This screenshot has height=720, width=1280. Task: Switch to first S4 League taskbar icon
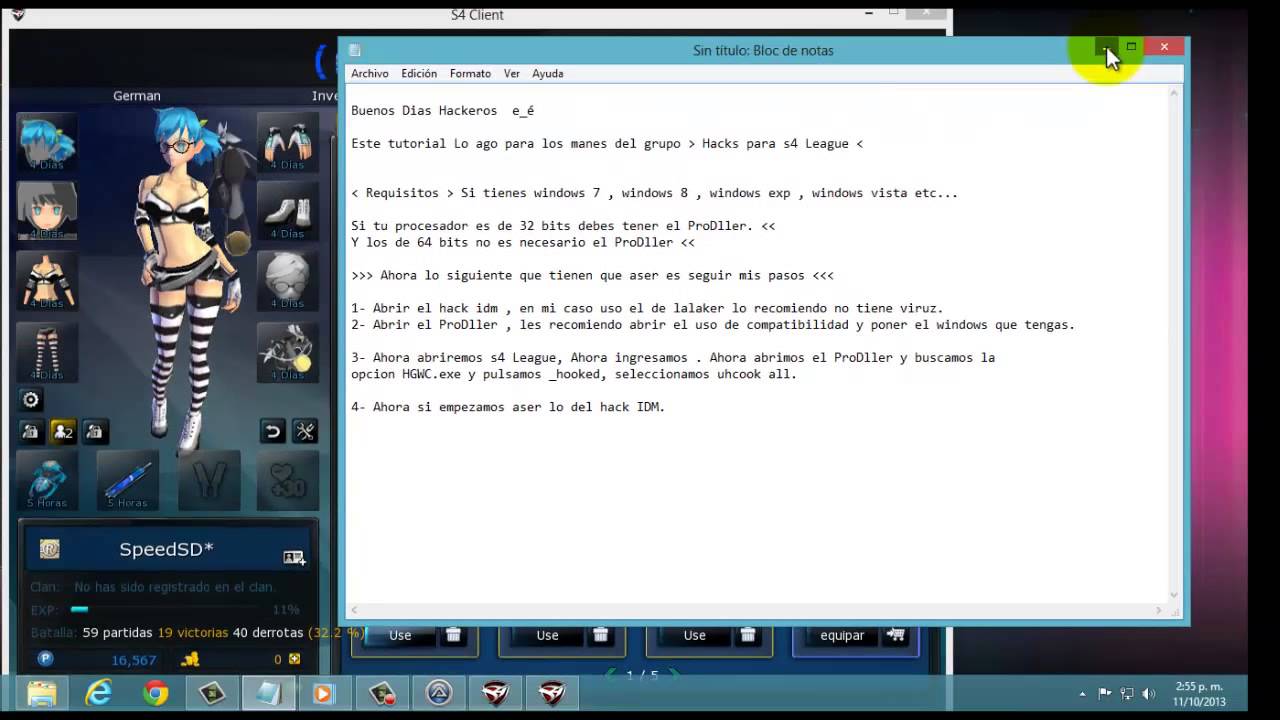[496, 693]
